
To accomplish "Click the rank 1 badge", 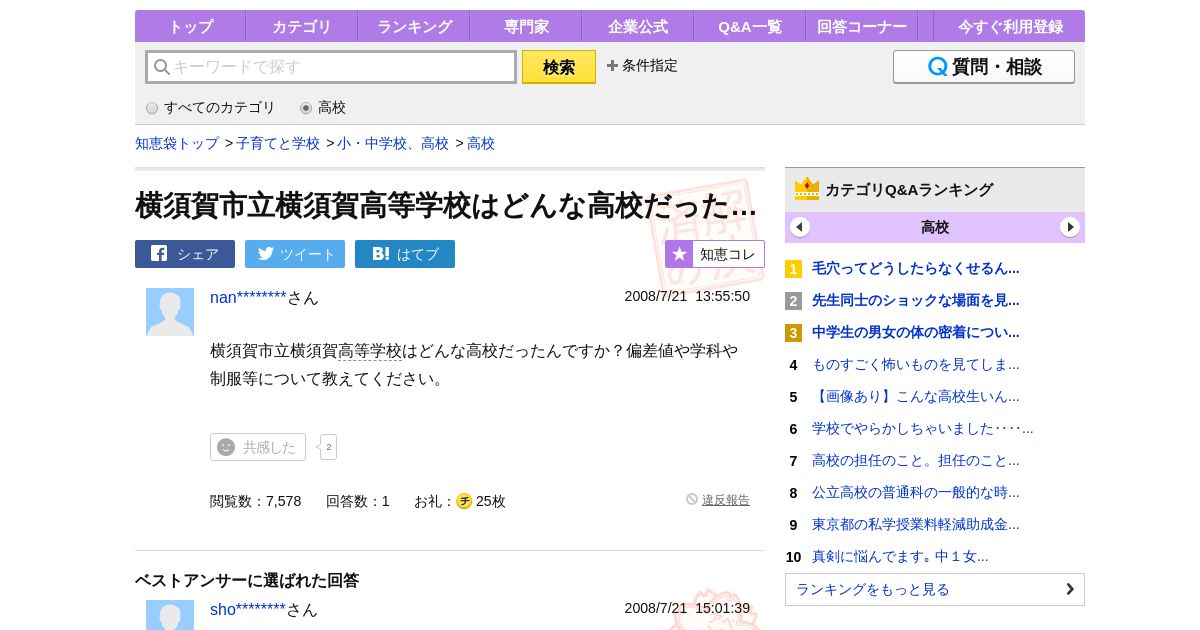I will tap(793, 269).
